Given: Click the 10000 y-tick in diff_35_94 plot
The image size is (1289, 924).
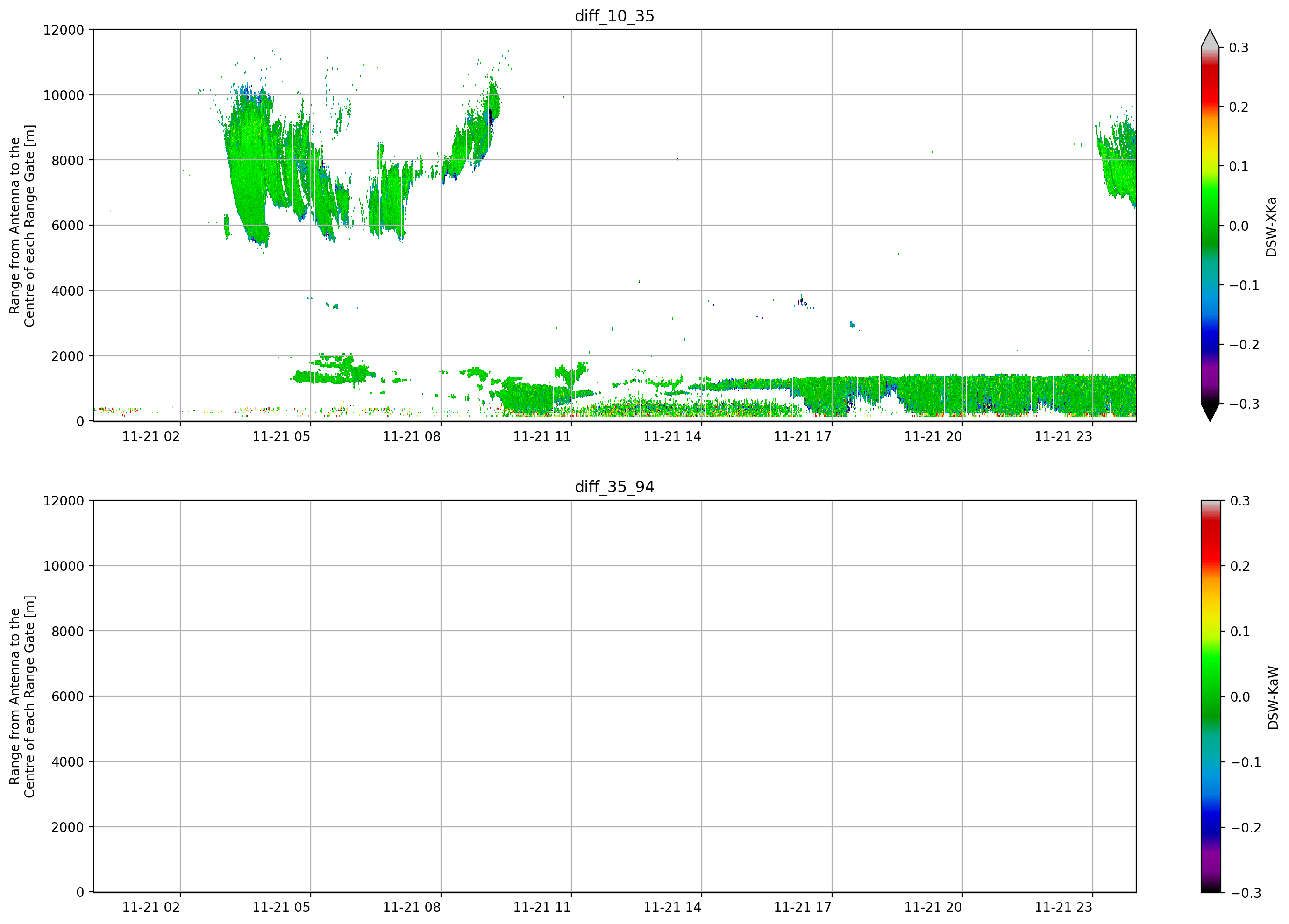Looking at the screenshot, I should point(64,566).
